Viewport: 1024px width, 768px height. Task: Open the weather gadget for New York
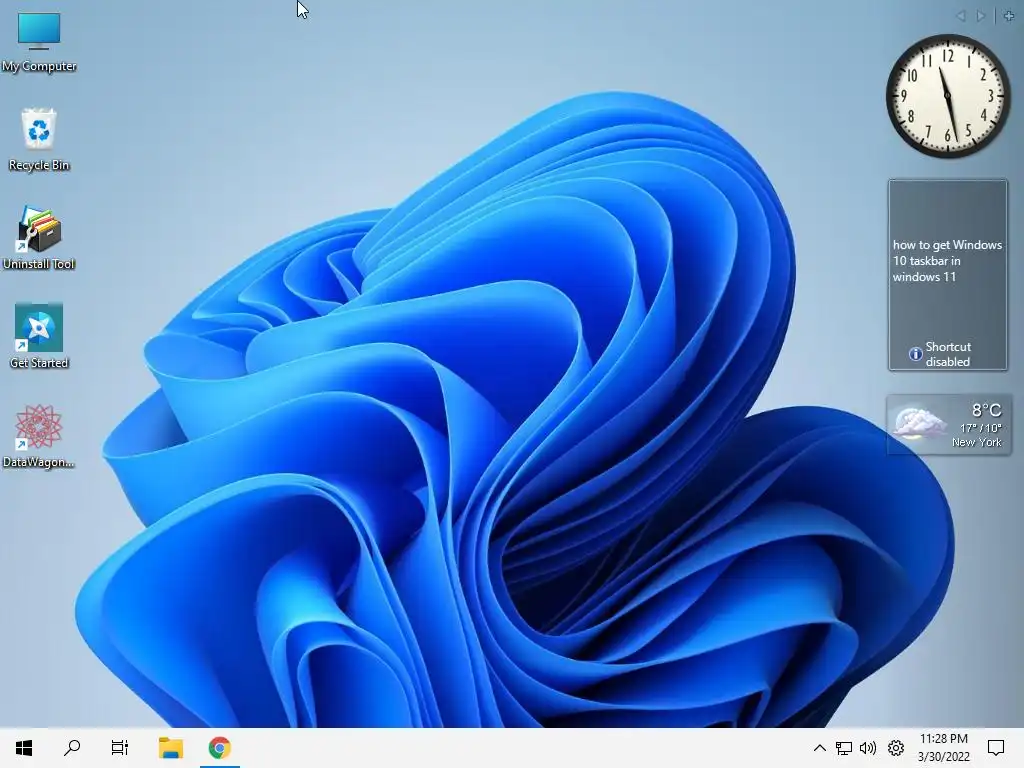[x=948, y=425]
